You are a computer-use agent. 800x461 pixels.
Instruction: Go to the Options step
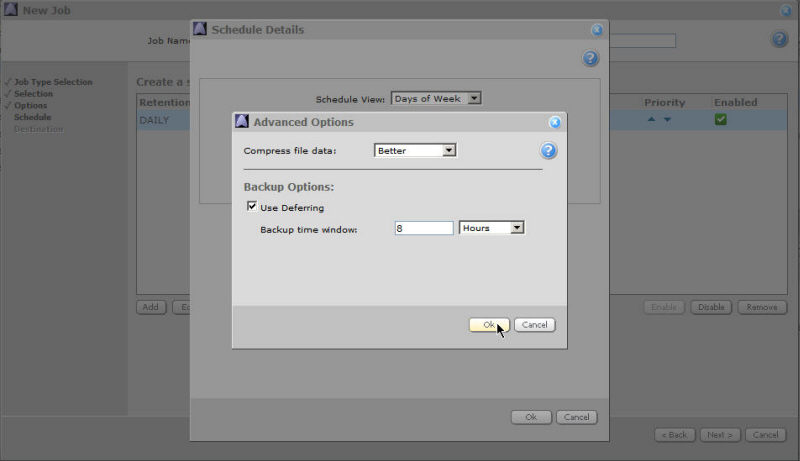coord(30,105)
